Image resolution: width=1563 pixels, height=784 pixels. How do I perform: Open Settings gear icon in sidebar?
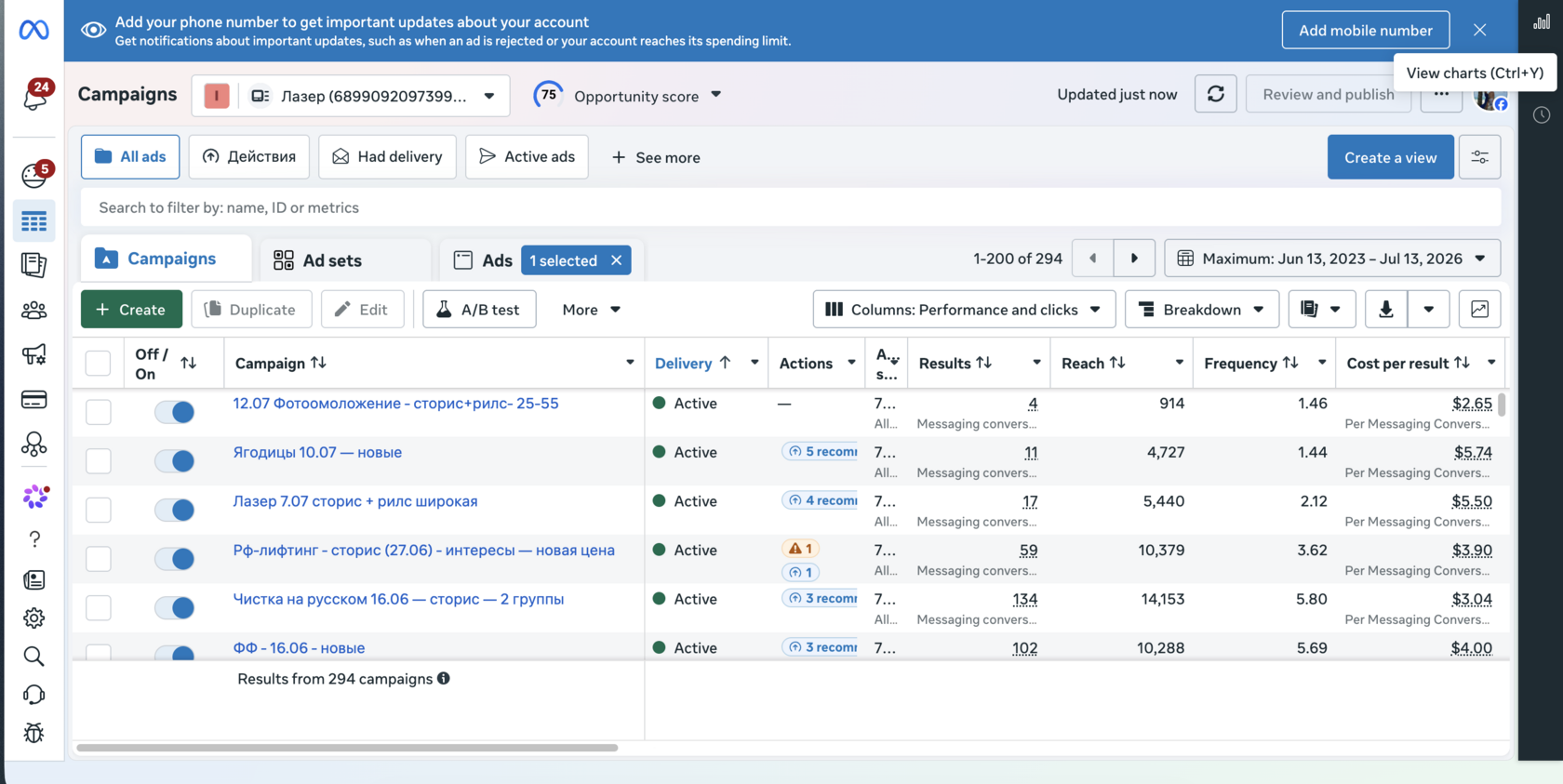33,618
